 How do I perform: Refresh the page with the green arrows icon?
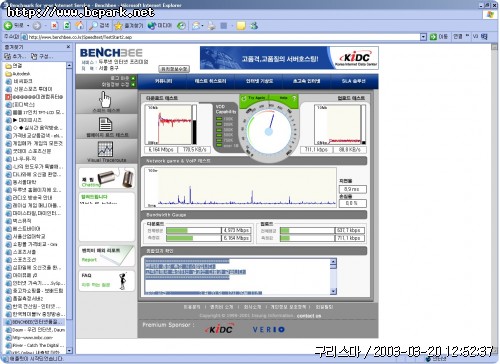pyautogui.click(x=67, y=26)
